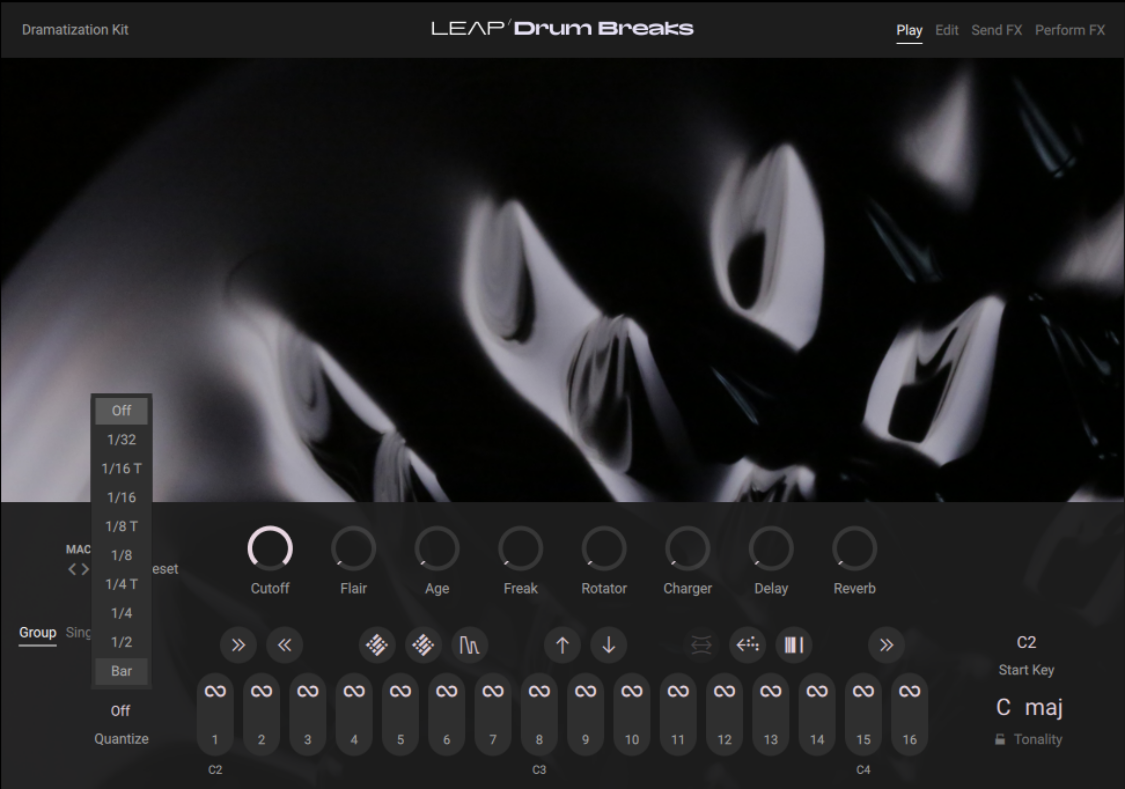Click the up arrow icon above pad 8
The image size is (1125, 789).
pyautogui.click(x=562, y=645)
